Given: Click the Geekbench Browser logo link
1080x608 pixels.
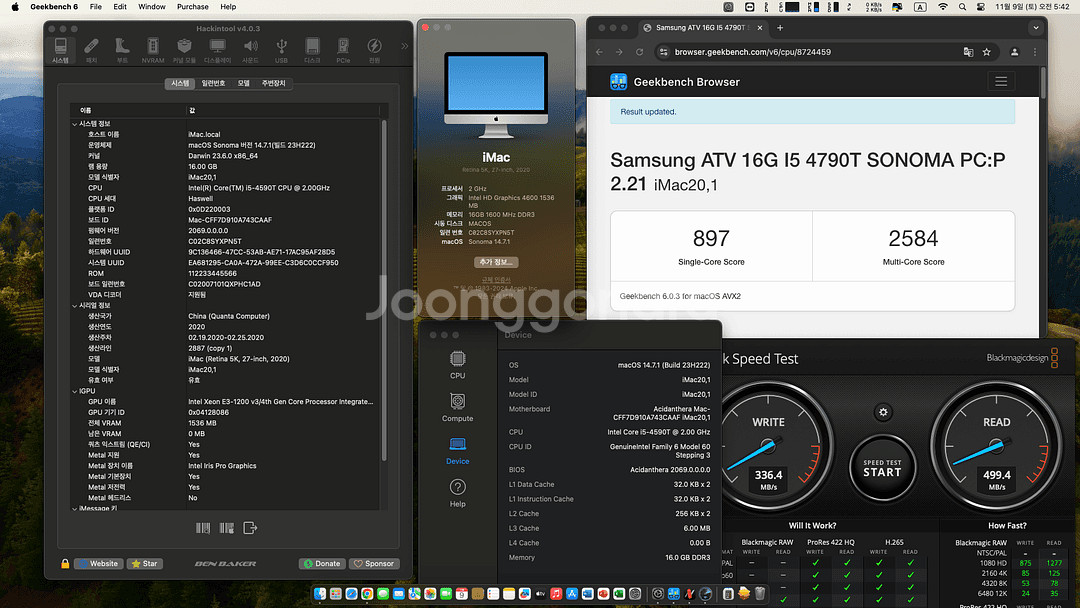Looking at the screenshot, I should [675, 82].
